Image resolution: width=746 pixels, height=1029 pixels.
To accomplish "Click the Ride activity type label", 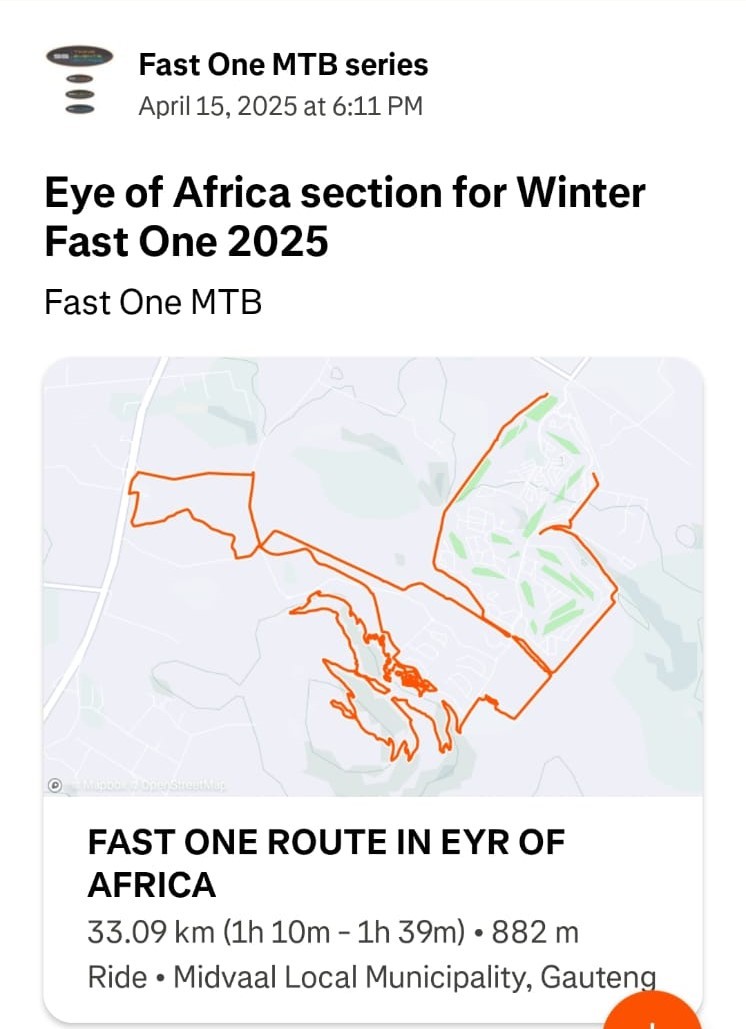I will [117, 977].
